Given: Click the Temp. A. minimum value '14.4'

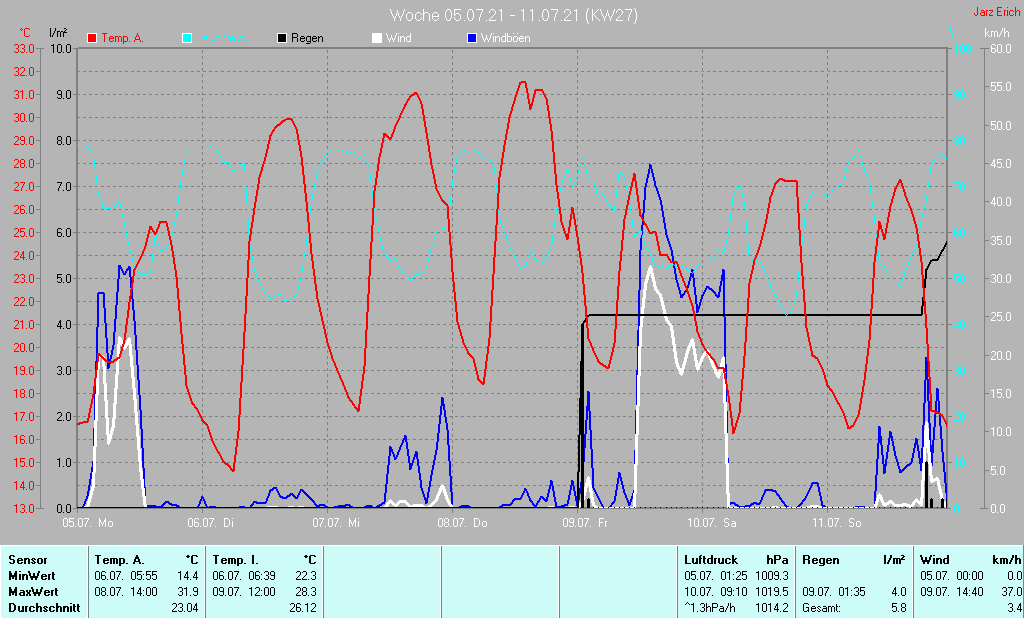Looking at the screenshot, I should [x=187, y=576].
